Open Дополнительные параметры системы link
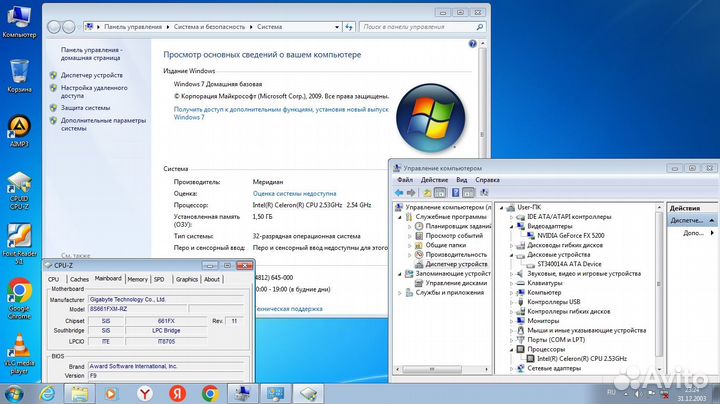Viewport: 720px width, 404px height. pyautogui.click(x=103, y=124)
